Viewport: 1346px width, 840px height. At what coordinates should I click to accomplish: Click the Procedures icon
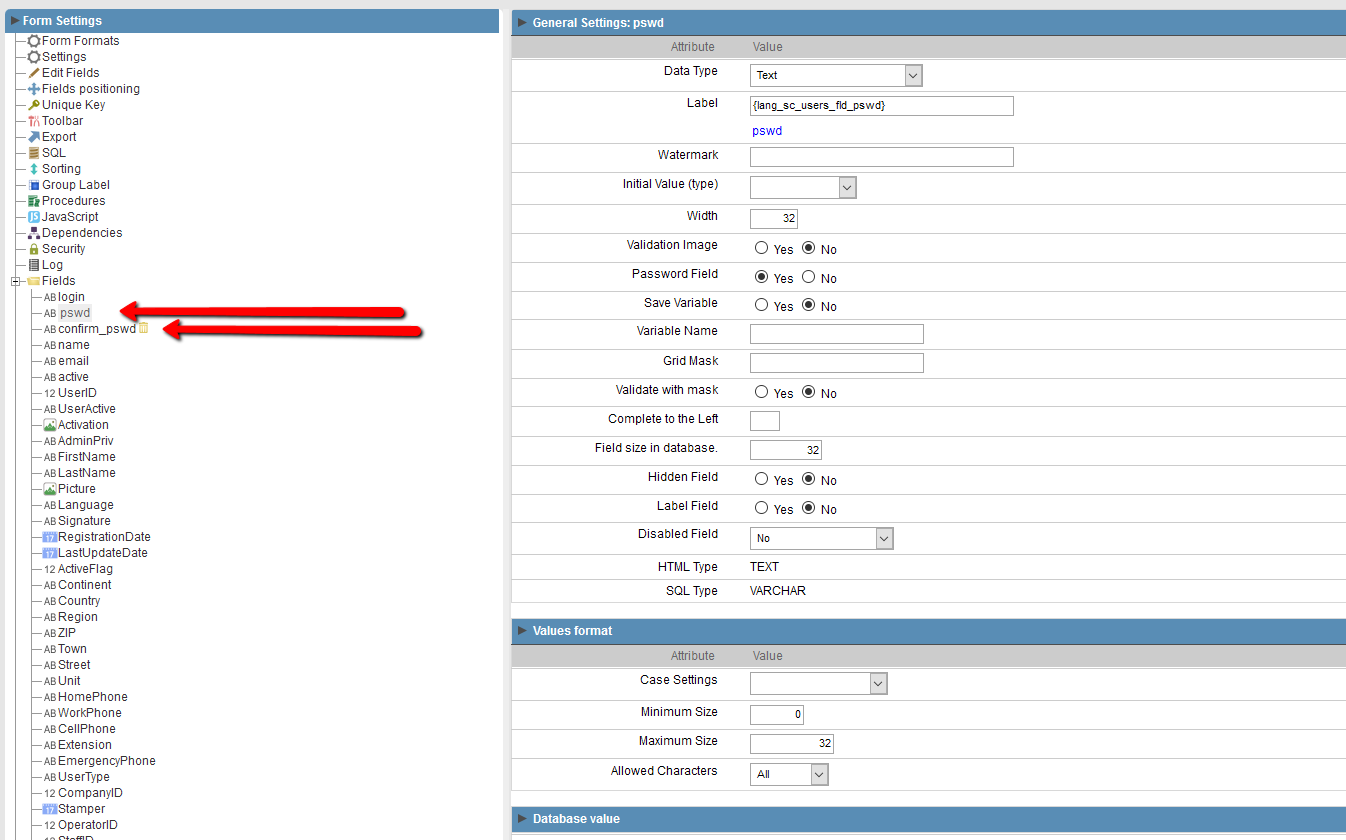(34, 201)
